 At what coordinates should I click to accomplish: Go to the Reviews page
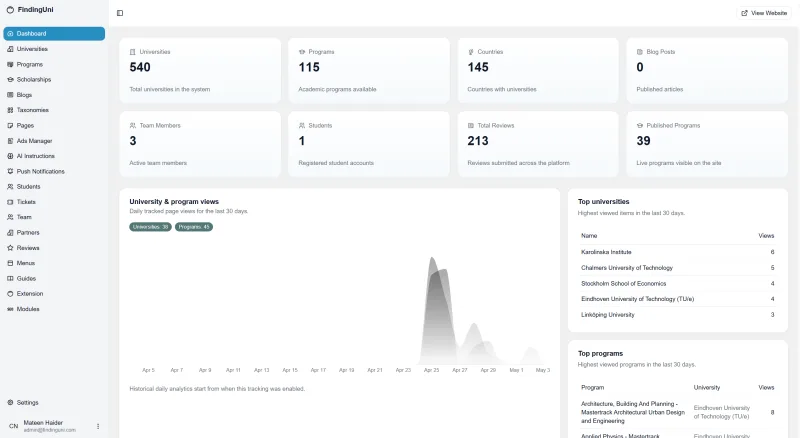pos(54,248)
